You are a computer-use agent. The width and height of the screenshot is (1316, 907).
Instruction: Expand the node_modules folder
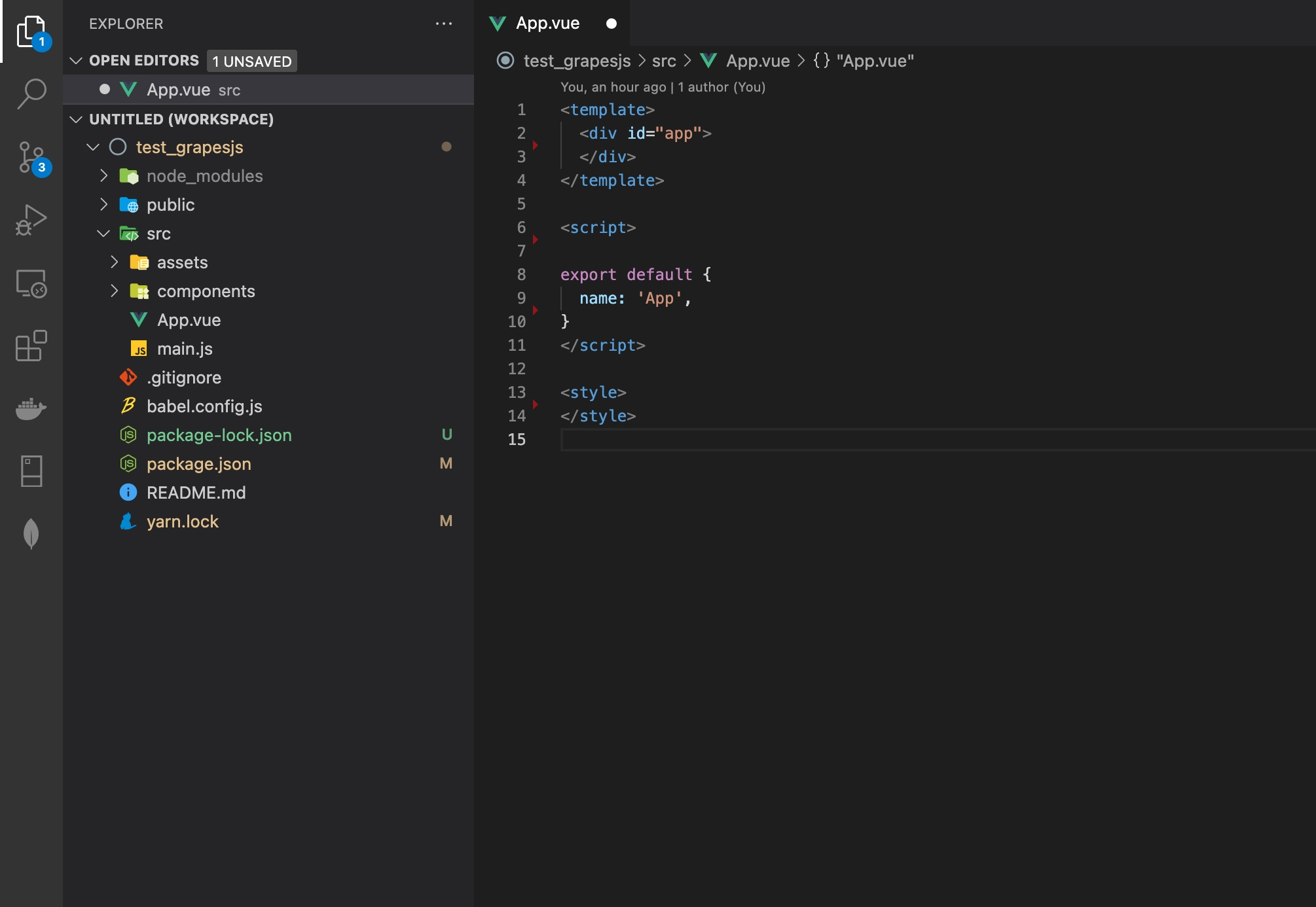pos(103,176)
